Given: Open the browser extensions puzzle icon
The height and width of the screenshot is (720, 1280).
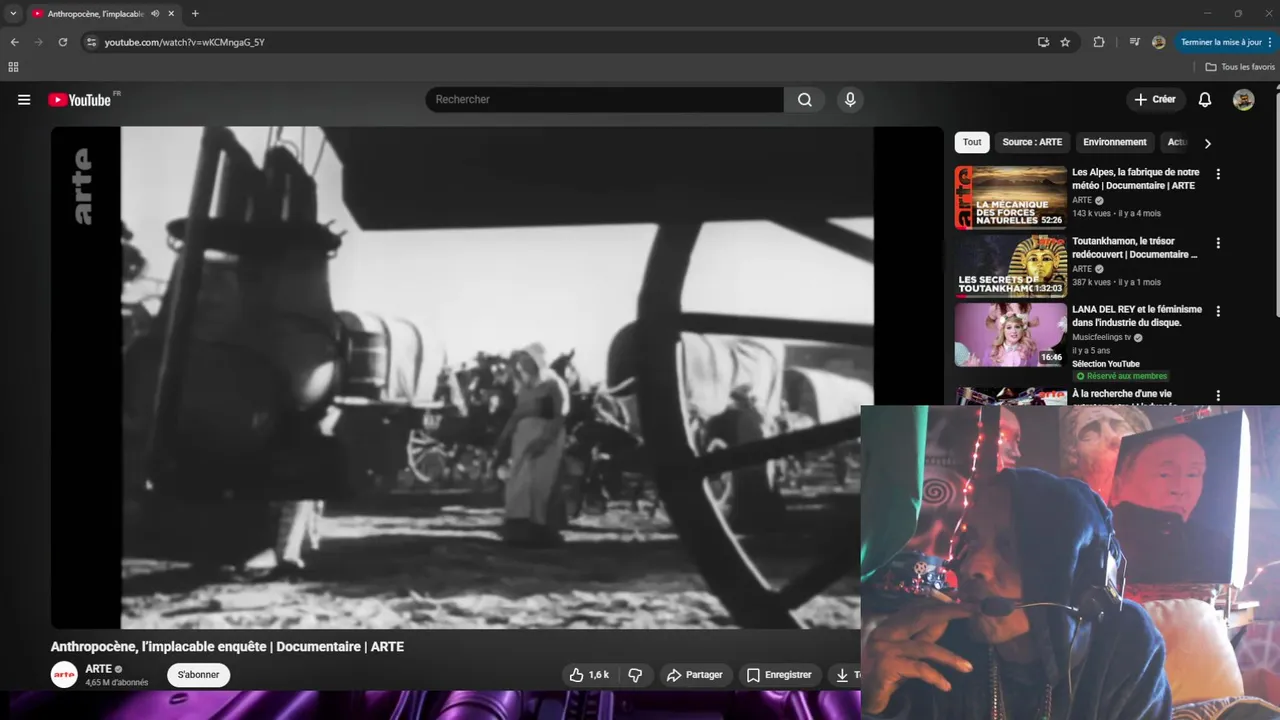Looking at the screenshot, I should click(1099, 42).
